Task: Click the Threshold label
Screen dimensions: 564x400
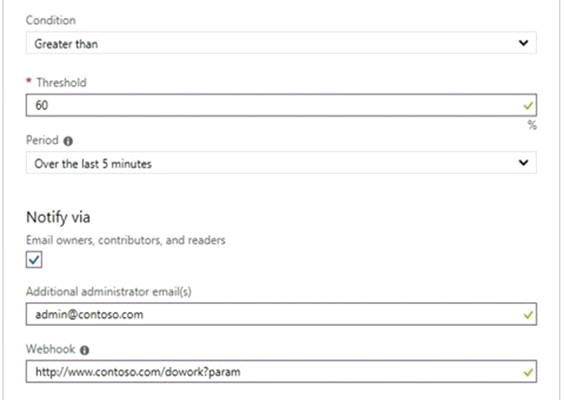Action: point(62,82)
